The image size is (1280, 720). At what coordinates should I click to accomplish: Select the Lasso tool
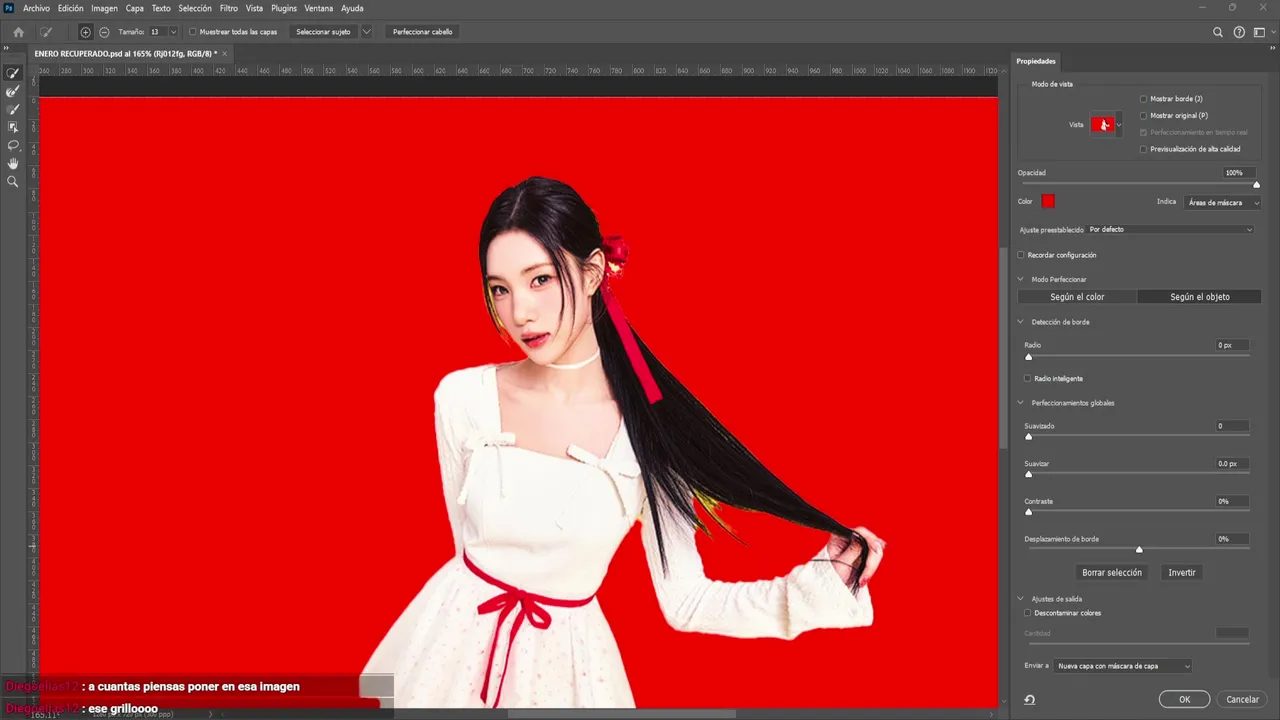pyautogui.click(x=13, y=146)
